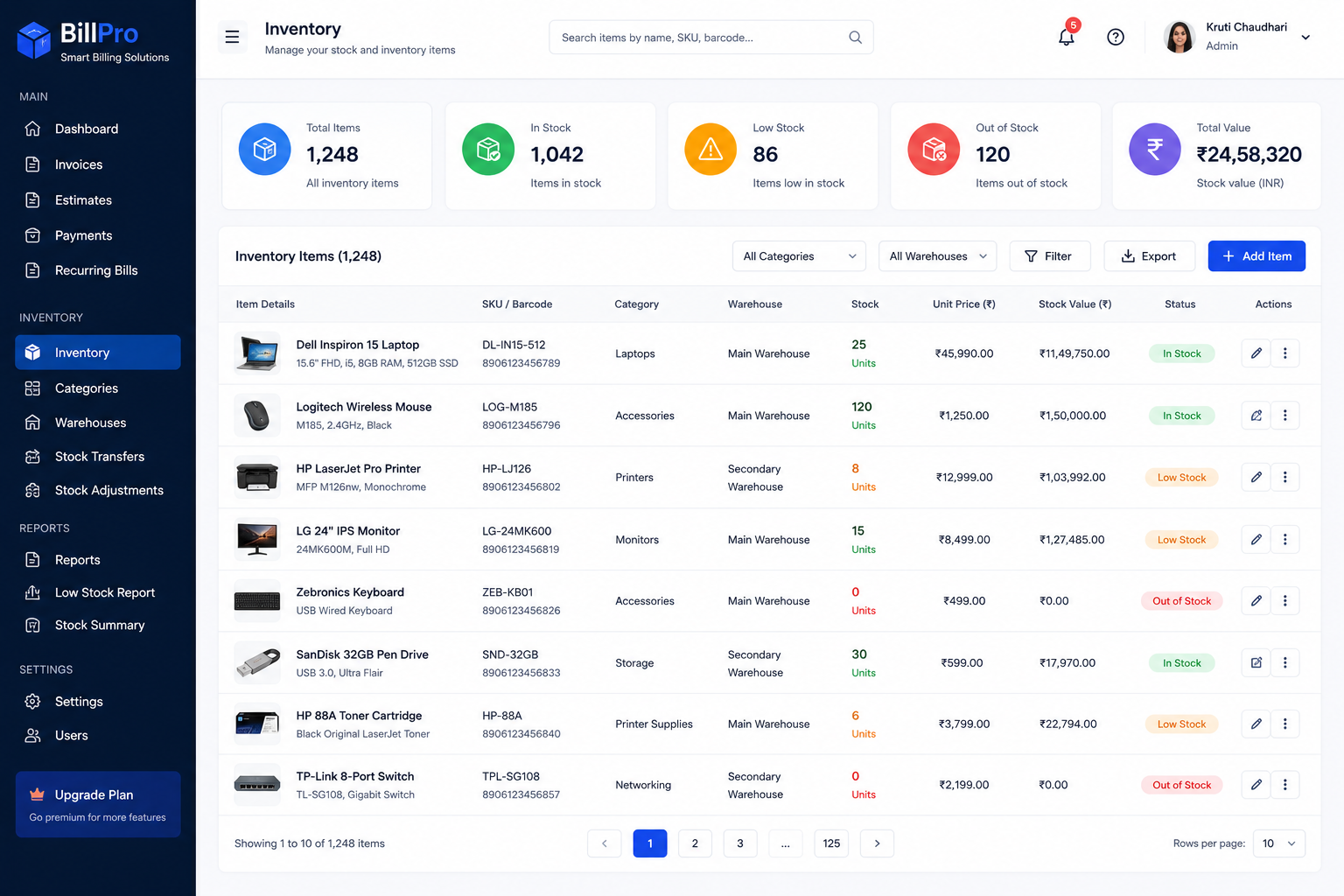Screen dimensions: 1344x896
Task: Open more actions for SanDisk 32GB Pen Drive
Action: coord(1284,663)
